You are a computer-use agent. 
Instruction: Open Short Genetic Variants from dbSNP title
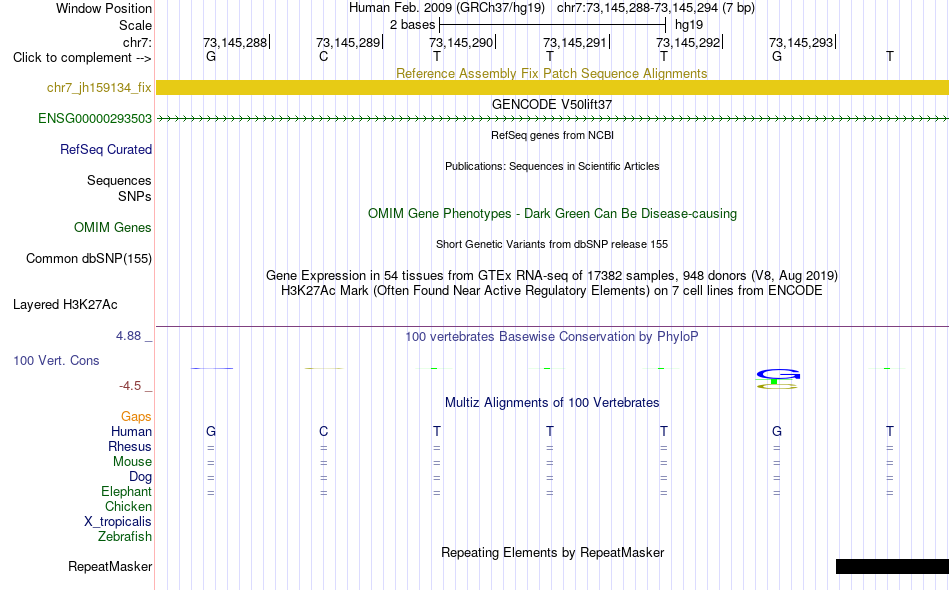(552, 244)
